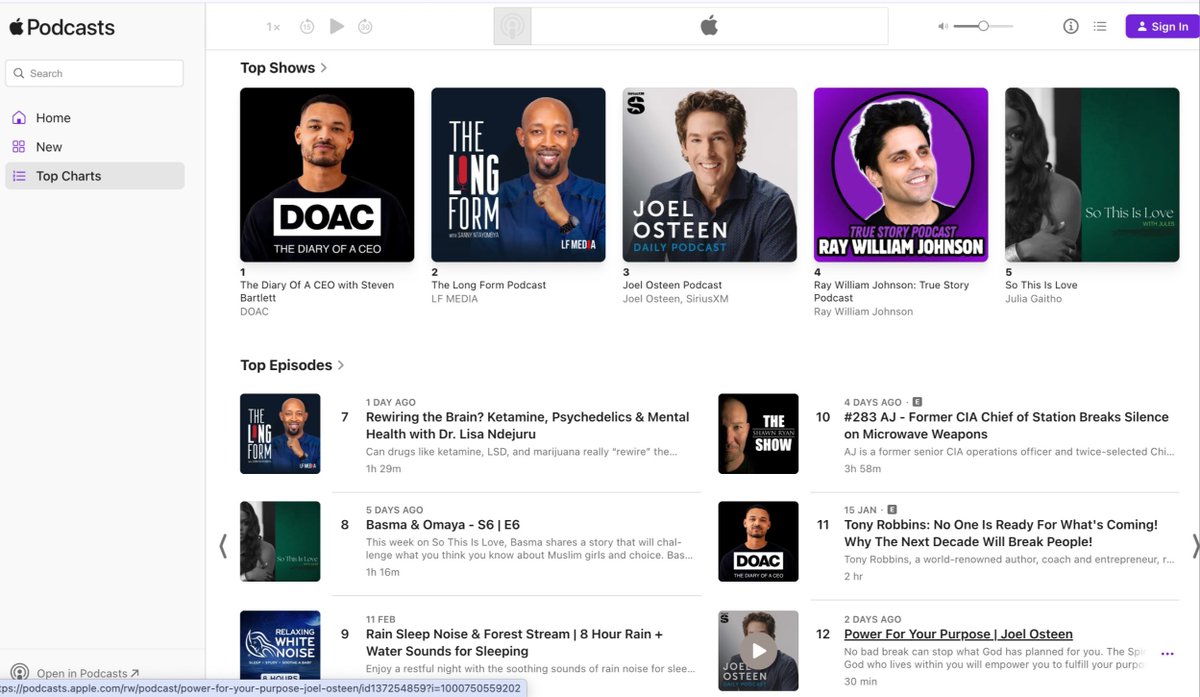Click The Diary Of A CEO title
Screen dimensions: 1200x697
pyautogui.click(x=317, y=291)
